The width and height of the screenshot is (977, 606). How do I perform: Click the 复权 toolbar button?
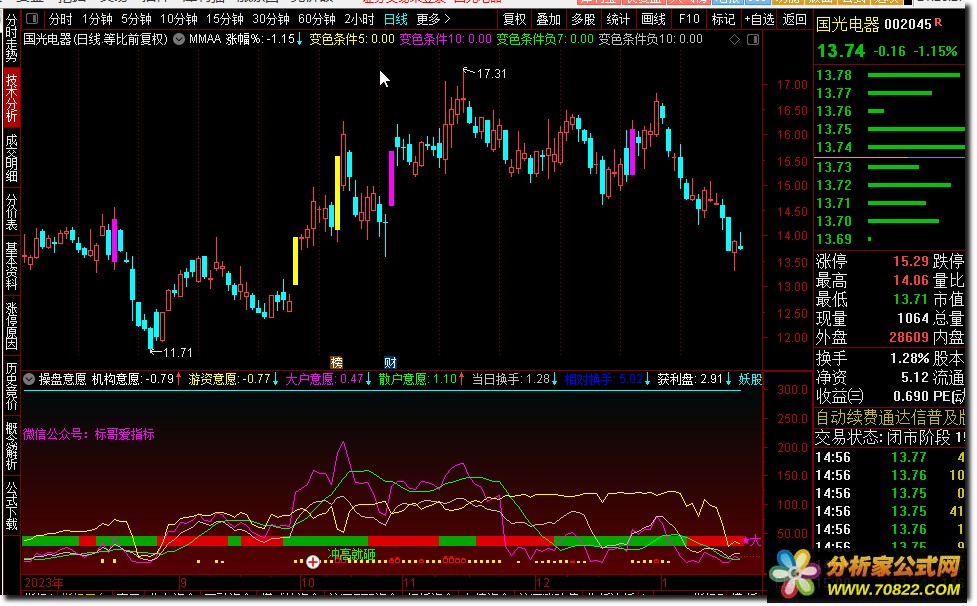(514, 19)
